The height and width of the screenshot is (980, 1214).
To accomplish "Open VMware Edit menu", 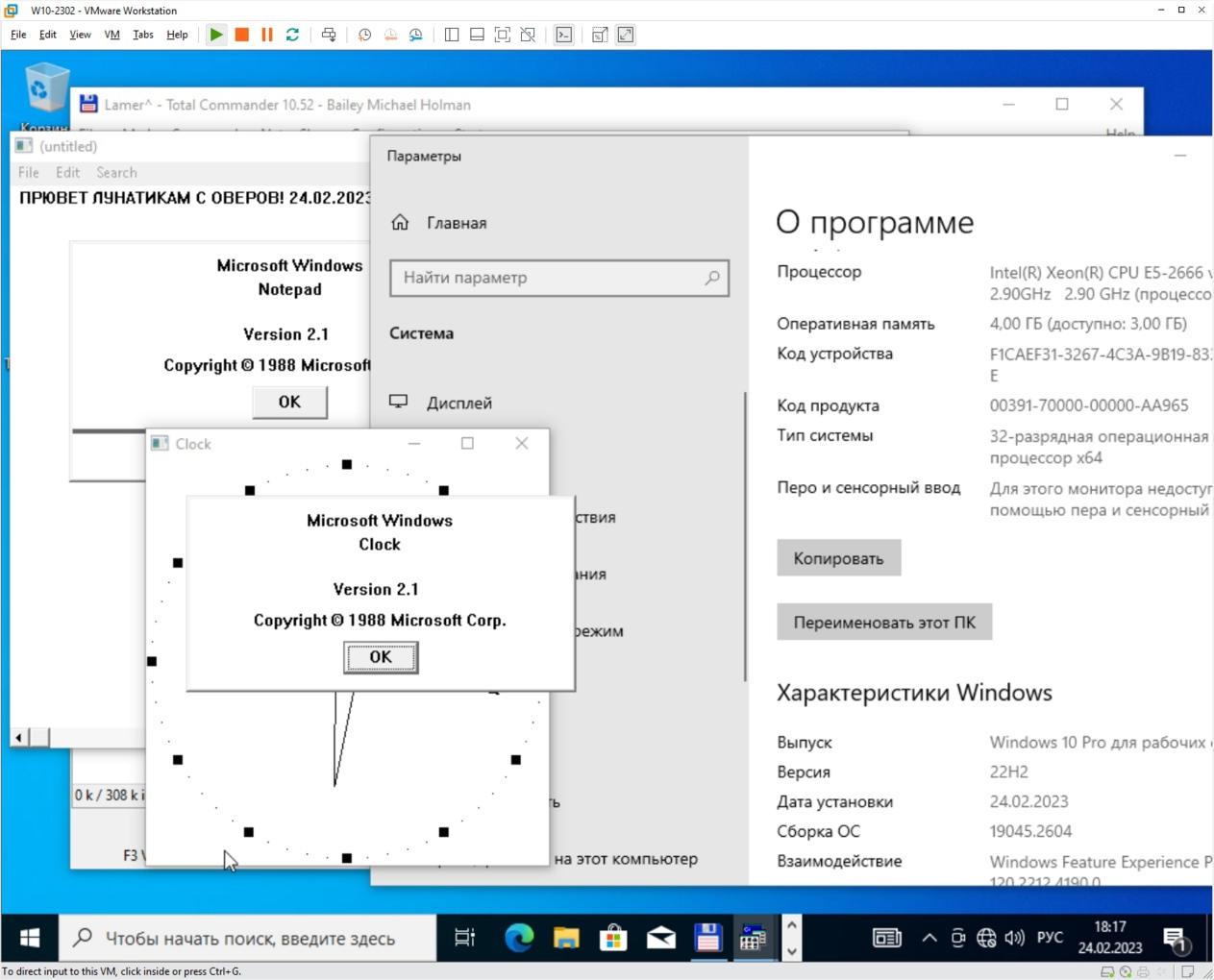I will [x=47, y=35].
